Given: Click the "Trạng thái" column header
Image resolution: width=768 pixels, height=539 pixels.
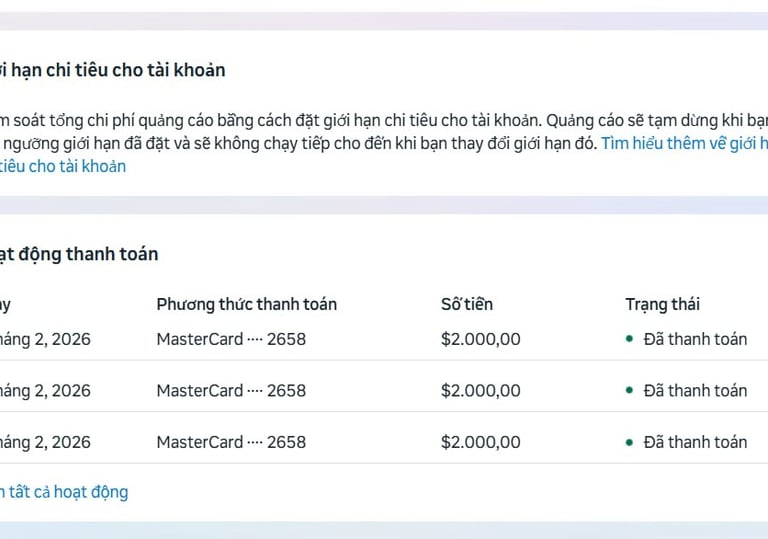Looking at the screenshot, I should (x=662, y=304).
